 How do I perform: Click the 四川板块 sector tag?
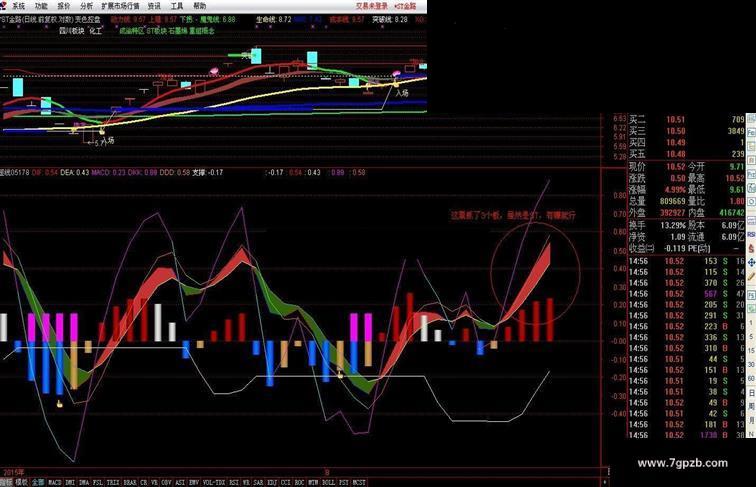point(71,30)
